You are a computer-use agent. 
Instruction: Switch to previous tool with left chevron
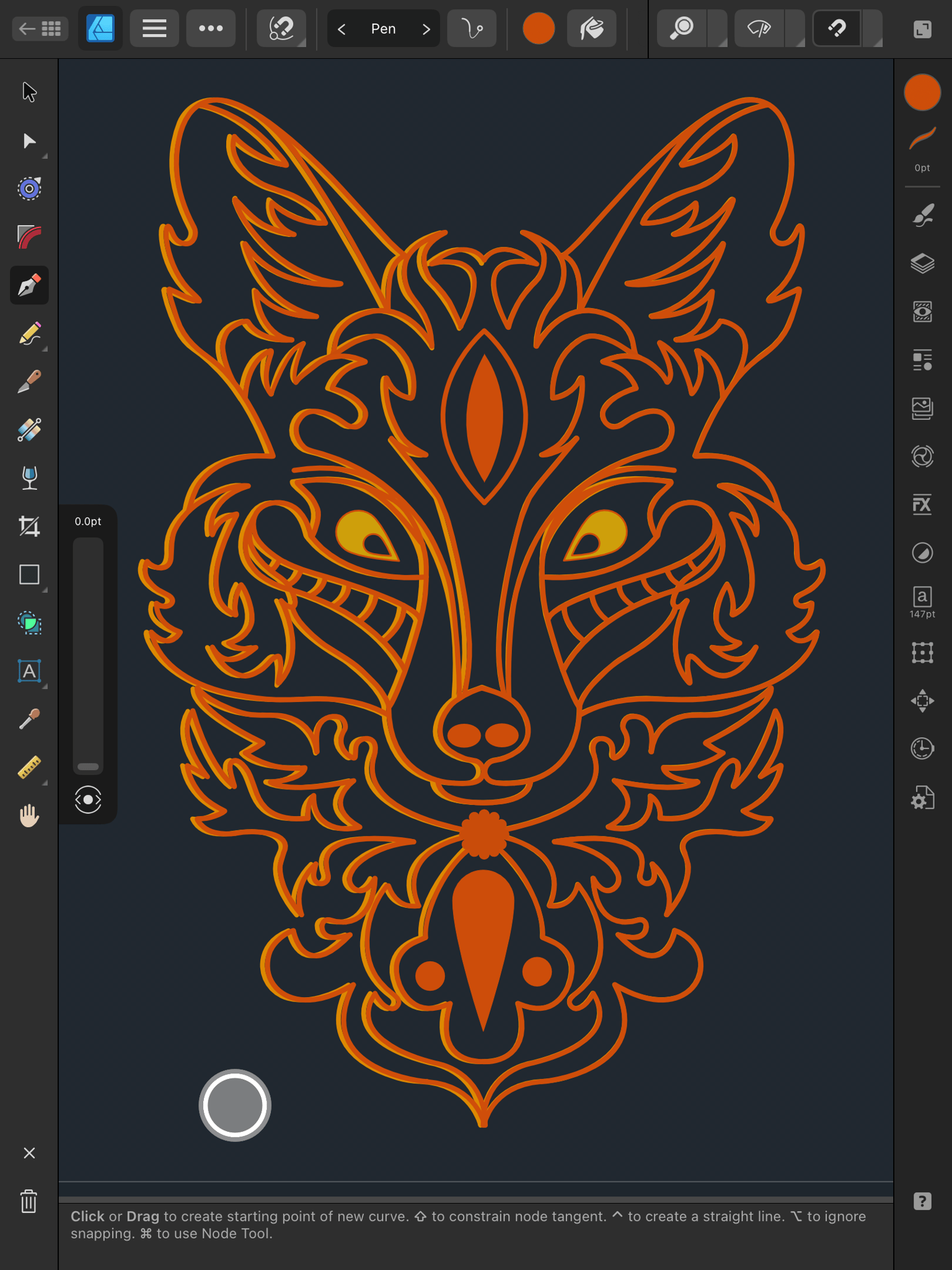342,29
